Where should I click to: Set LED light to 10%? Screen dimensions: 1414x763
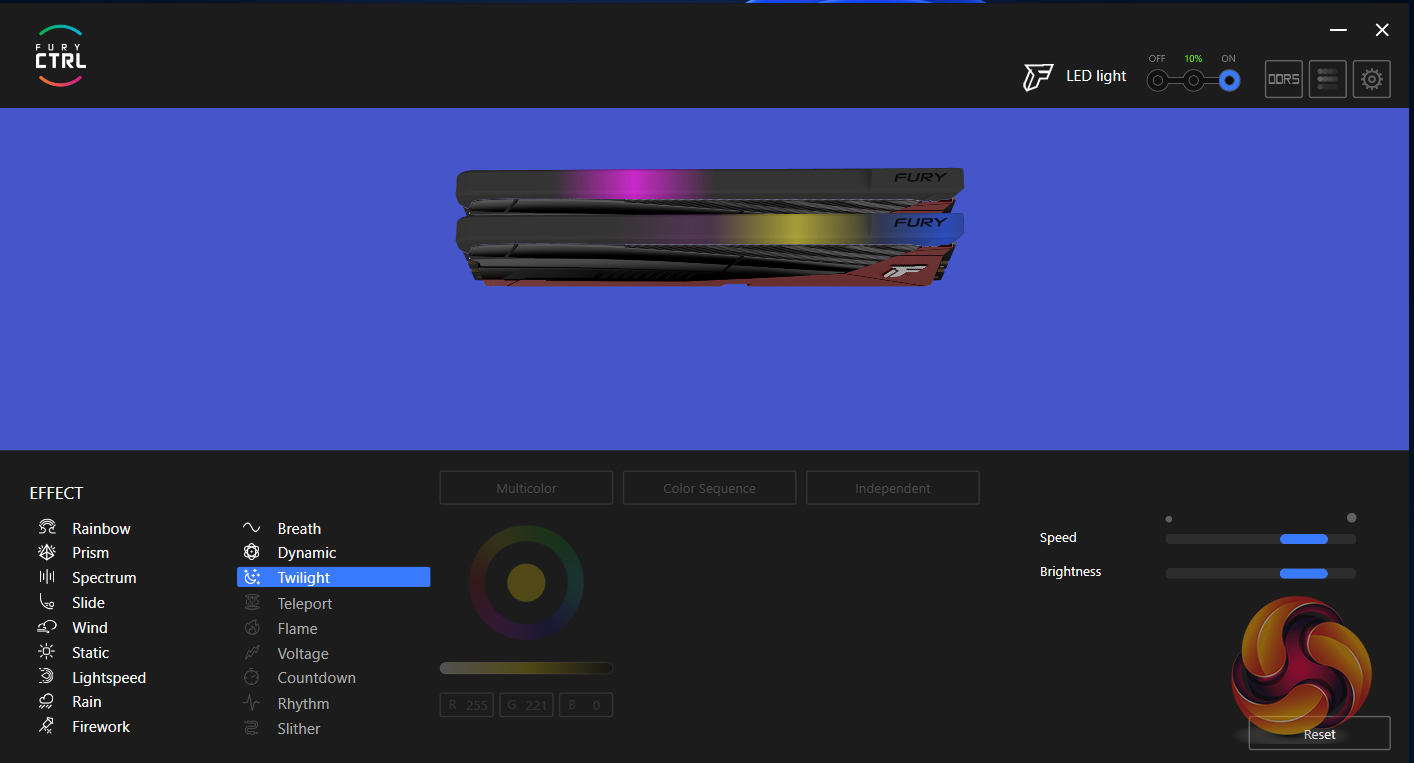(x=1193, y=81)
